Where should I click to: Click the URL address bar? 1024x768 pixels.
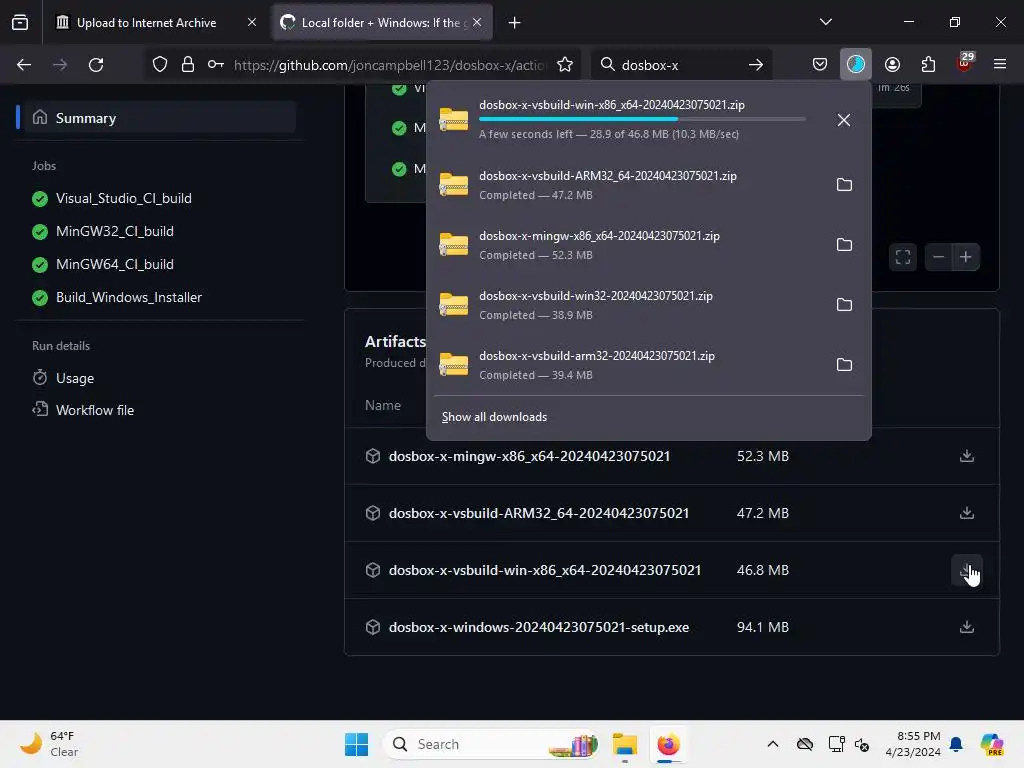point(389,65)
